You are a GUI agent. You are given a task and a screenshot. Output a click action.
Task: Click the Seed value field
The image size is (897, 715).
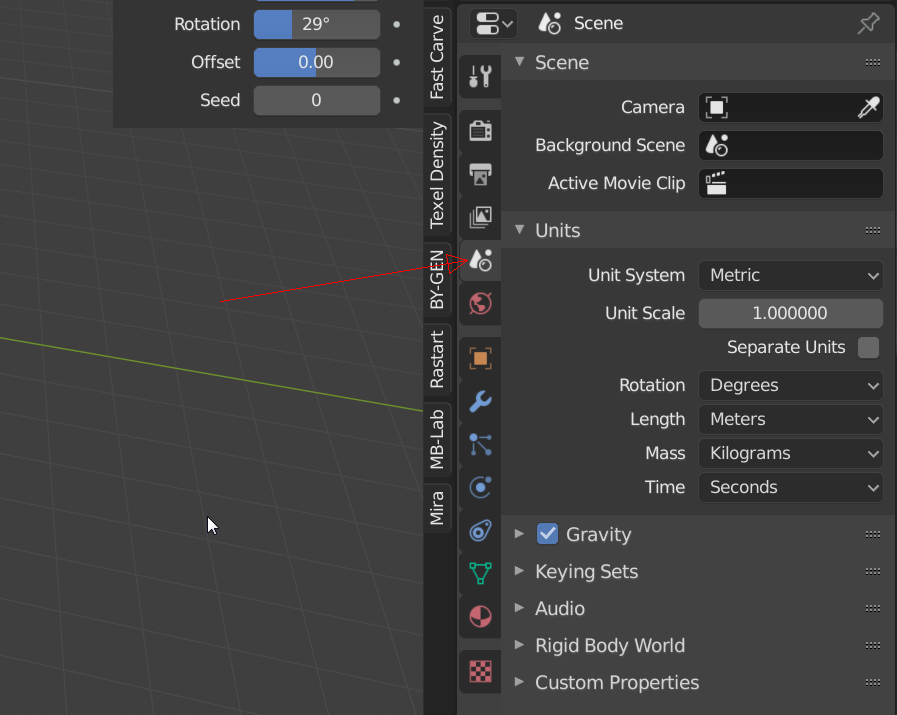(317, 101)
